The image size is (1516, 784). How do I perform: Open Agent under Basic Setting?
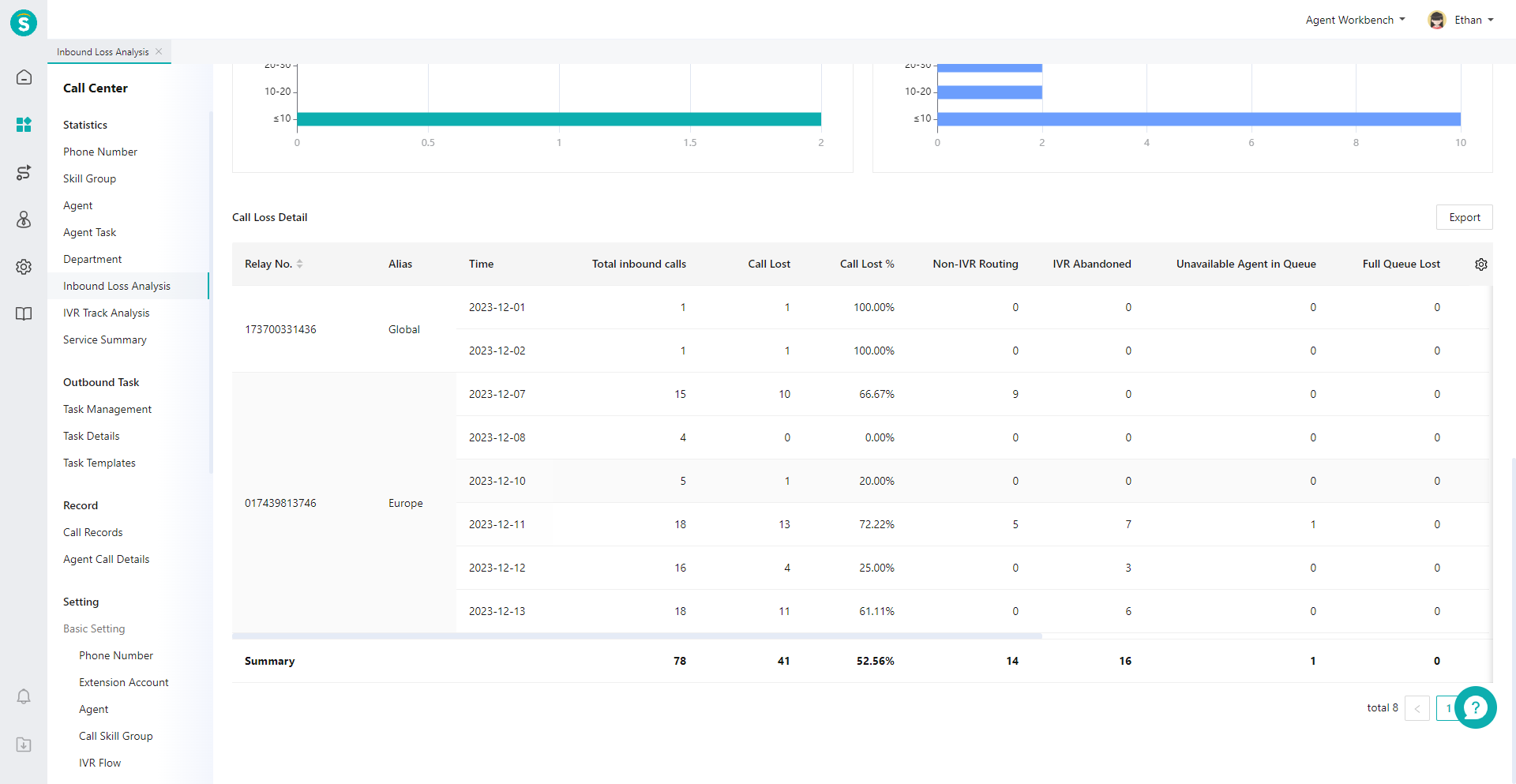[94, 709]
